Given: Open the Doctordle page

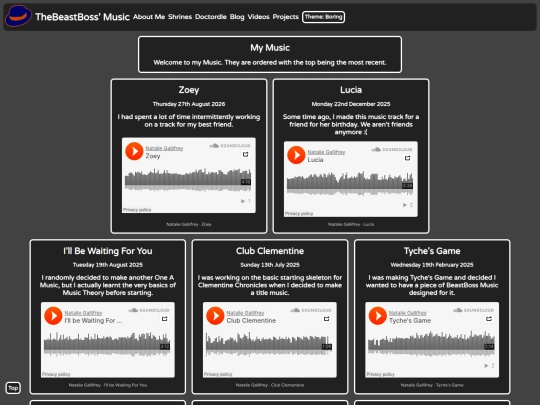Looking at the screenshot, I should tap(211, 17).
